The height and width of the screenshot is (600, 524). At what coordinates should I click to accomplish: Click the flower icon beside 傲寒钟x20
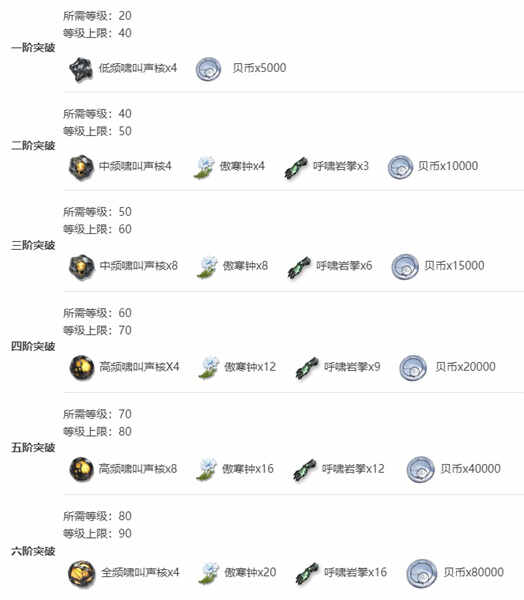pos(209,573)
